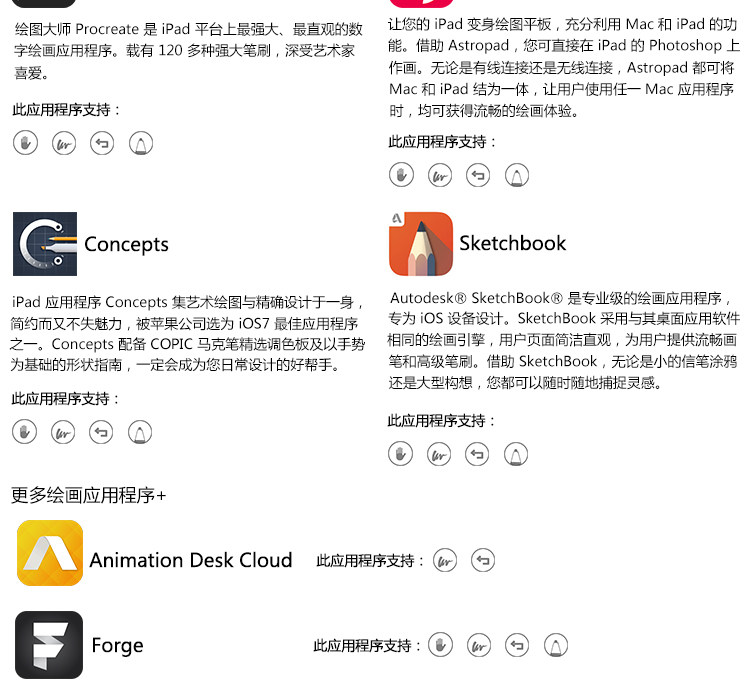
Task: Click the pen tip icon in the Forge row
Action: [556, 645]
